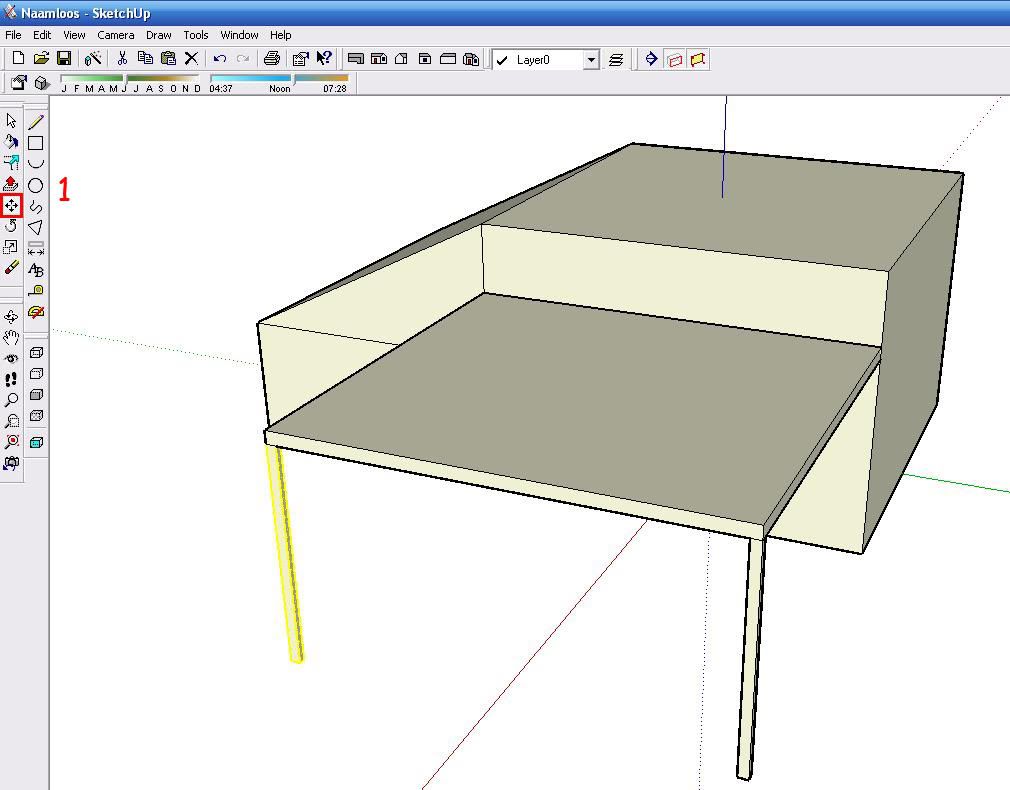Toggle X-Ray transparency mode
Image resolution: width=1010 pixels, height=790 pixels.
click(x=37, y=443)
